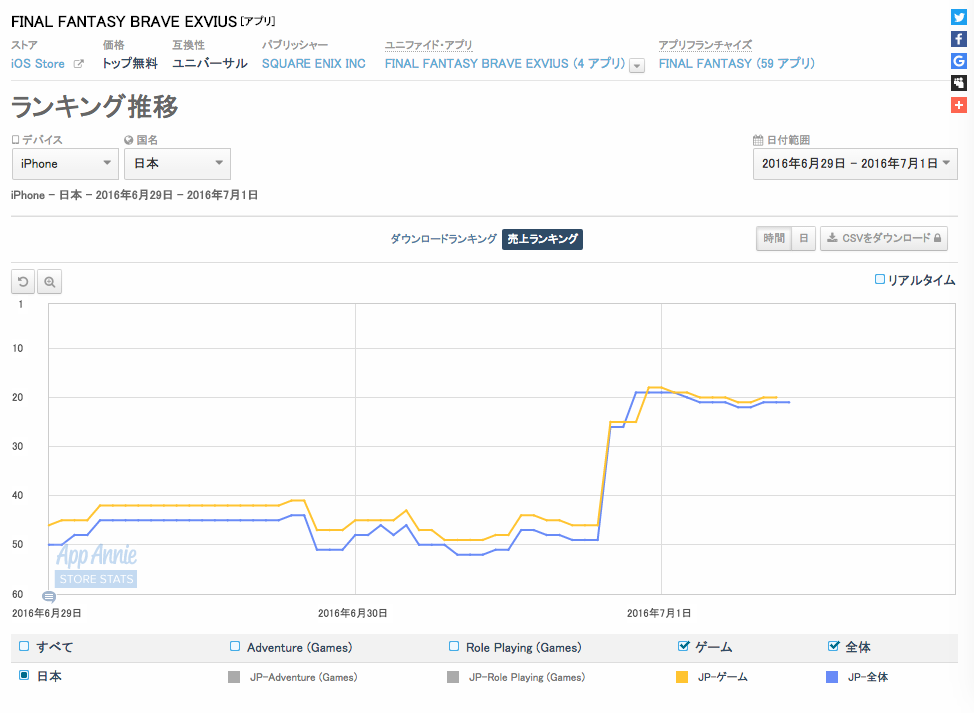Select the 日本 radio button
974x713 pixels.
24,675
